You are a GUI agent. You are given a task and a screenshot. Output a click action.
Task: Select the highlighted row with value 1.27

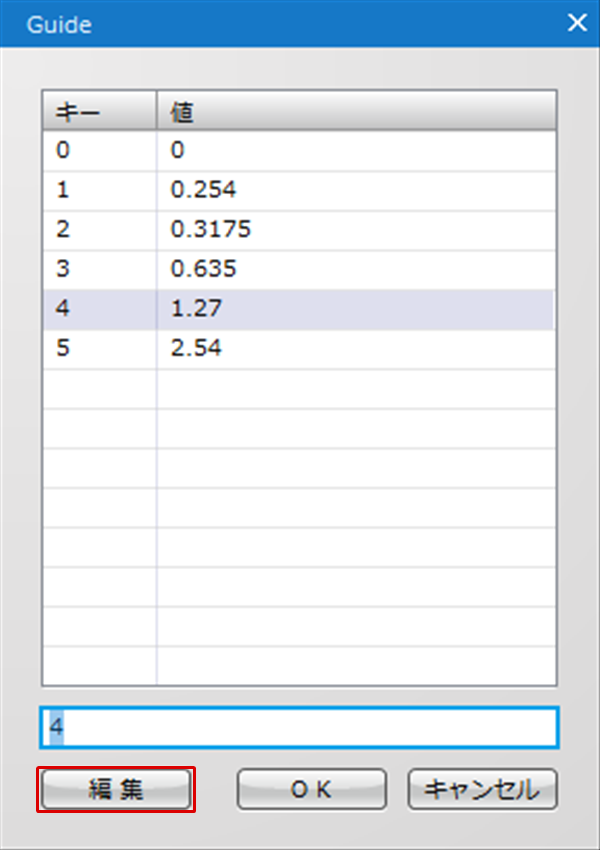point(299,309)
